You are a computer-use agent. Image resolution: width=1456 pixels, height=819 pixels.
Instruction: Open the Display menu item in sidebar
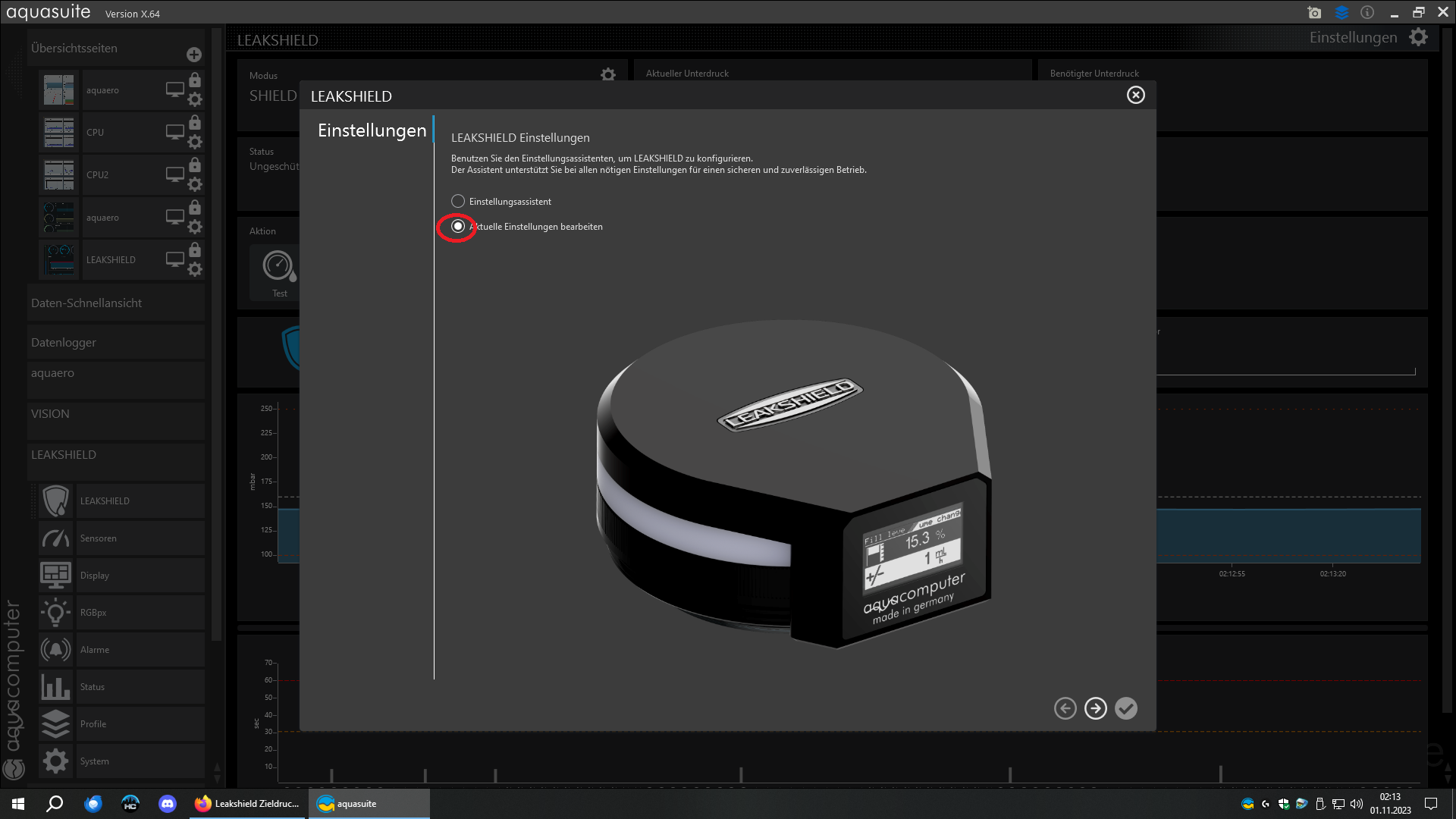(95, 576)
